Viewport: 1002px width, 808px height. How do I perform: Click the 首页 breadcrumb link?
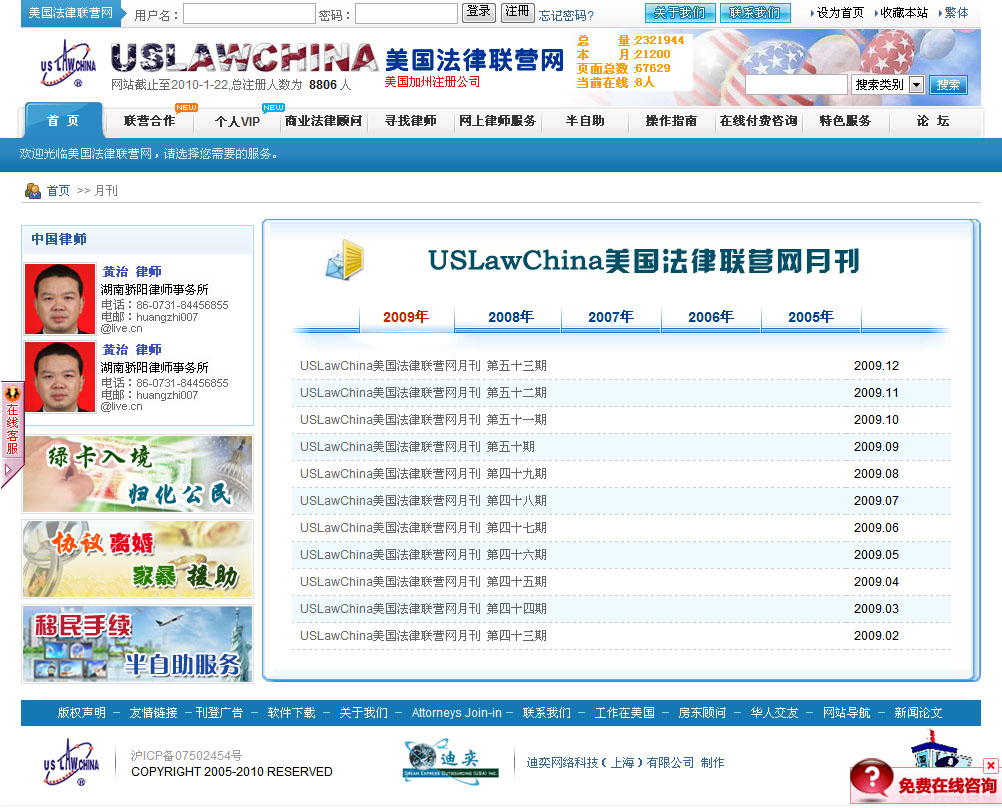[x=58, y=190]
